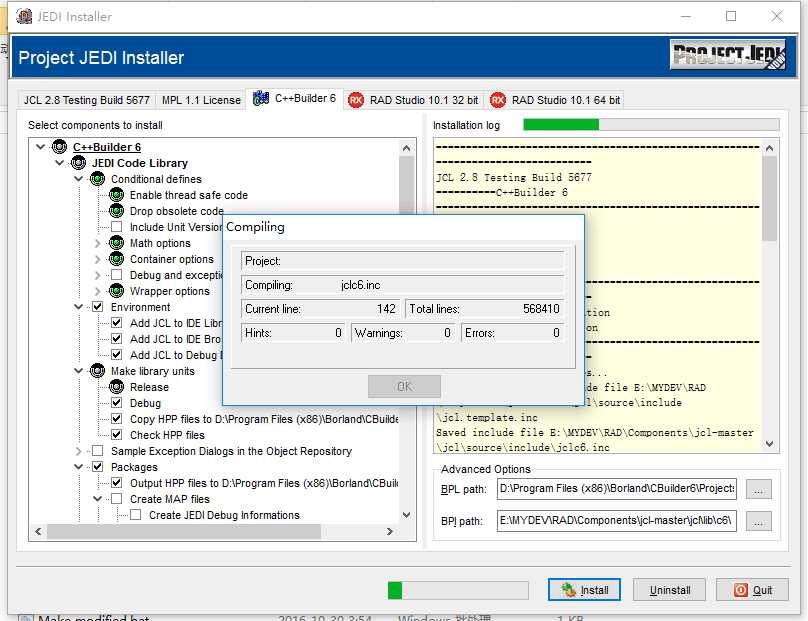Uncheck Copy HPP files checkbox

[117, 418]
